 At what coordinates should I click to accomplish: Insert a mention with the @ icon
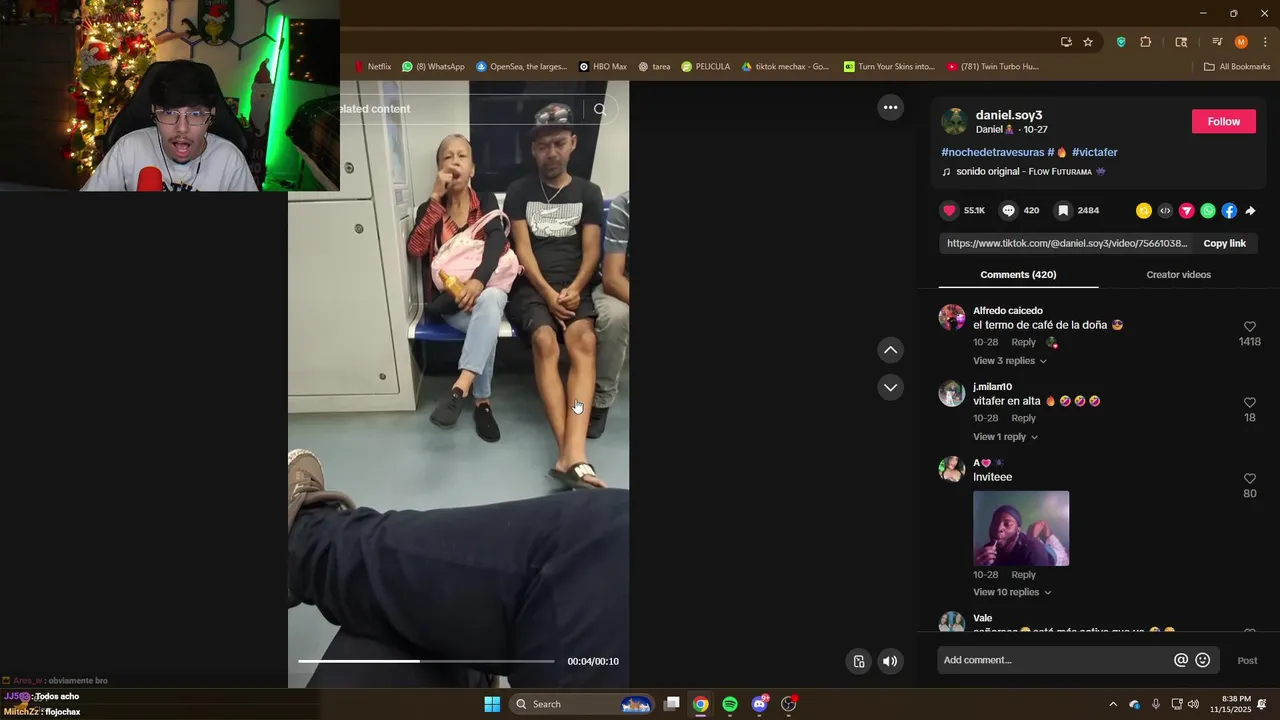(1181, 660)
